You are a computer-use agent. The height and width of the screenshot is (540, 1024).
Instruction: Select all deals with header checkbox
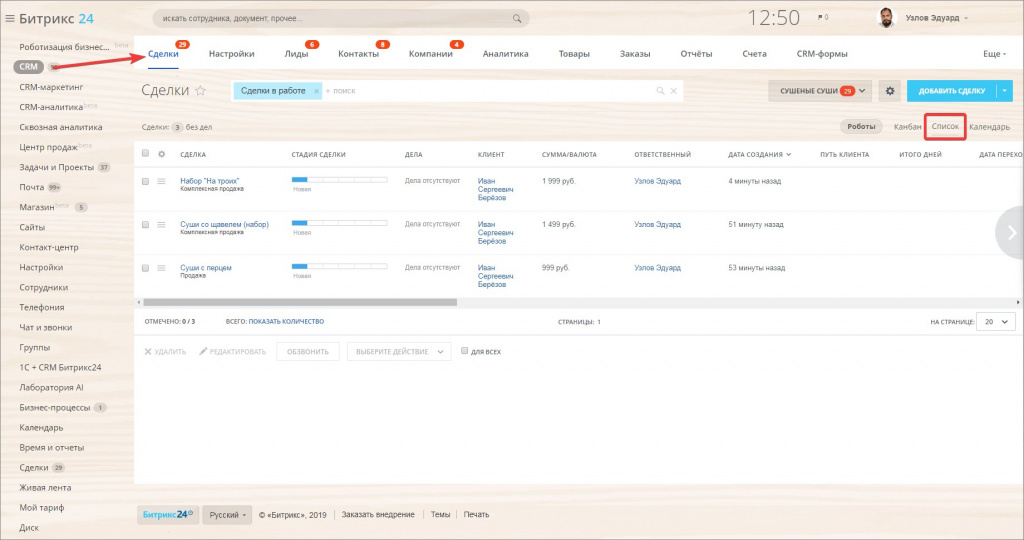pos(145,153)
